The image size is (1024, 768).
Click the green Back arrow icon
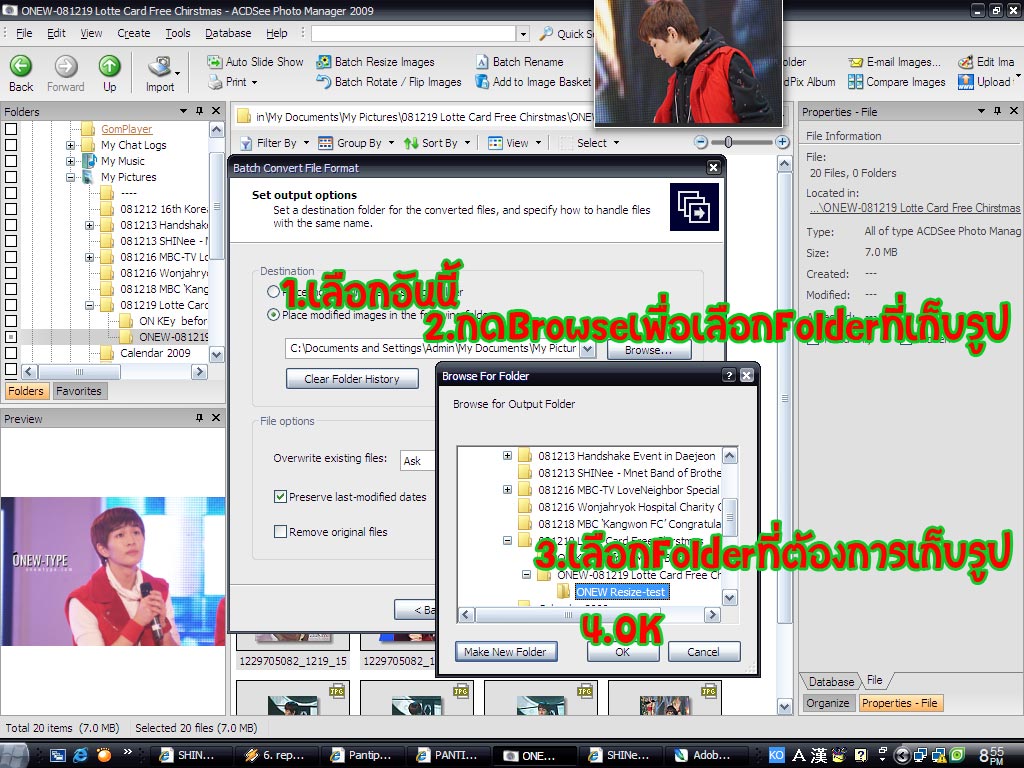click(x=21, y=66)
